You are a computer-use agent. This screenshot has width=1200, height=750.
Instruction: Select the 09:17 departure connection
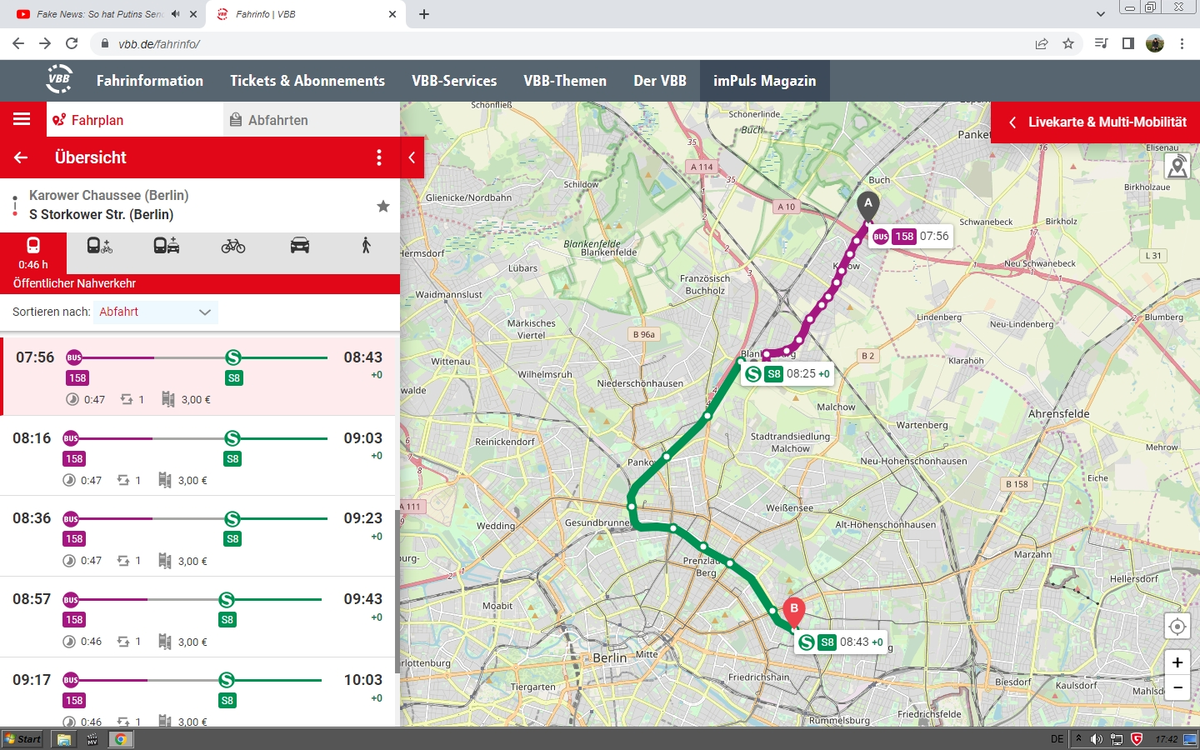(x=200, y=693)
